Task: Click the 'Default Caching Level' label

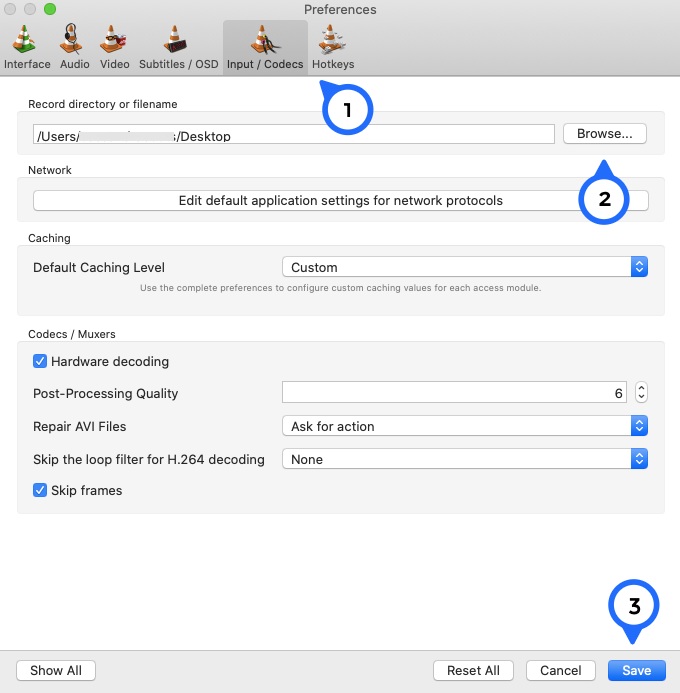Action: click(x=99, y=267)
